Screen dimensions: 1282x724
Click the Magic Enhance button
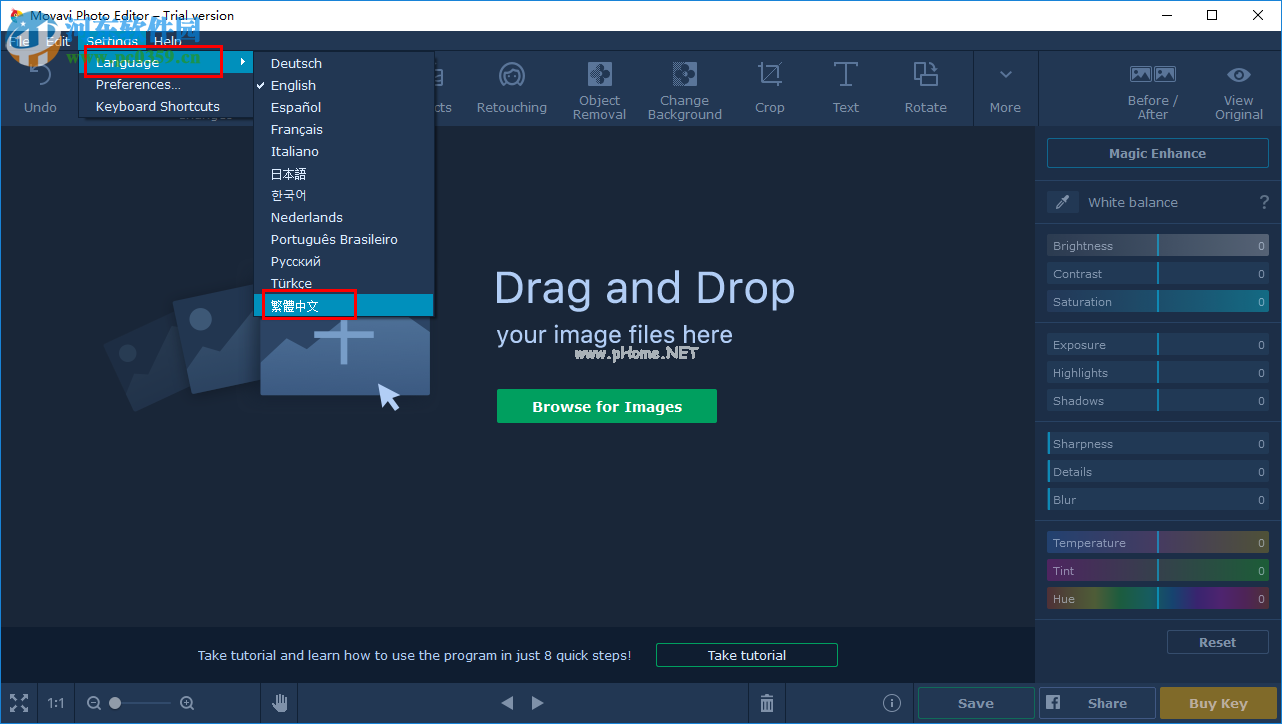(x=1157, y=153)
